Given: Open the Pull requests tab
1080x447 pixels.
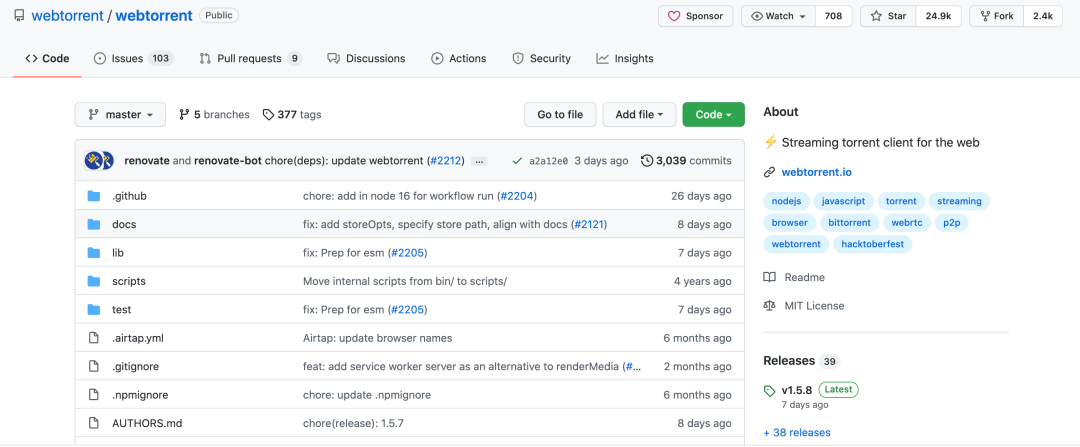Looking at the screenshot, I should pos(250,58).
